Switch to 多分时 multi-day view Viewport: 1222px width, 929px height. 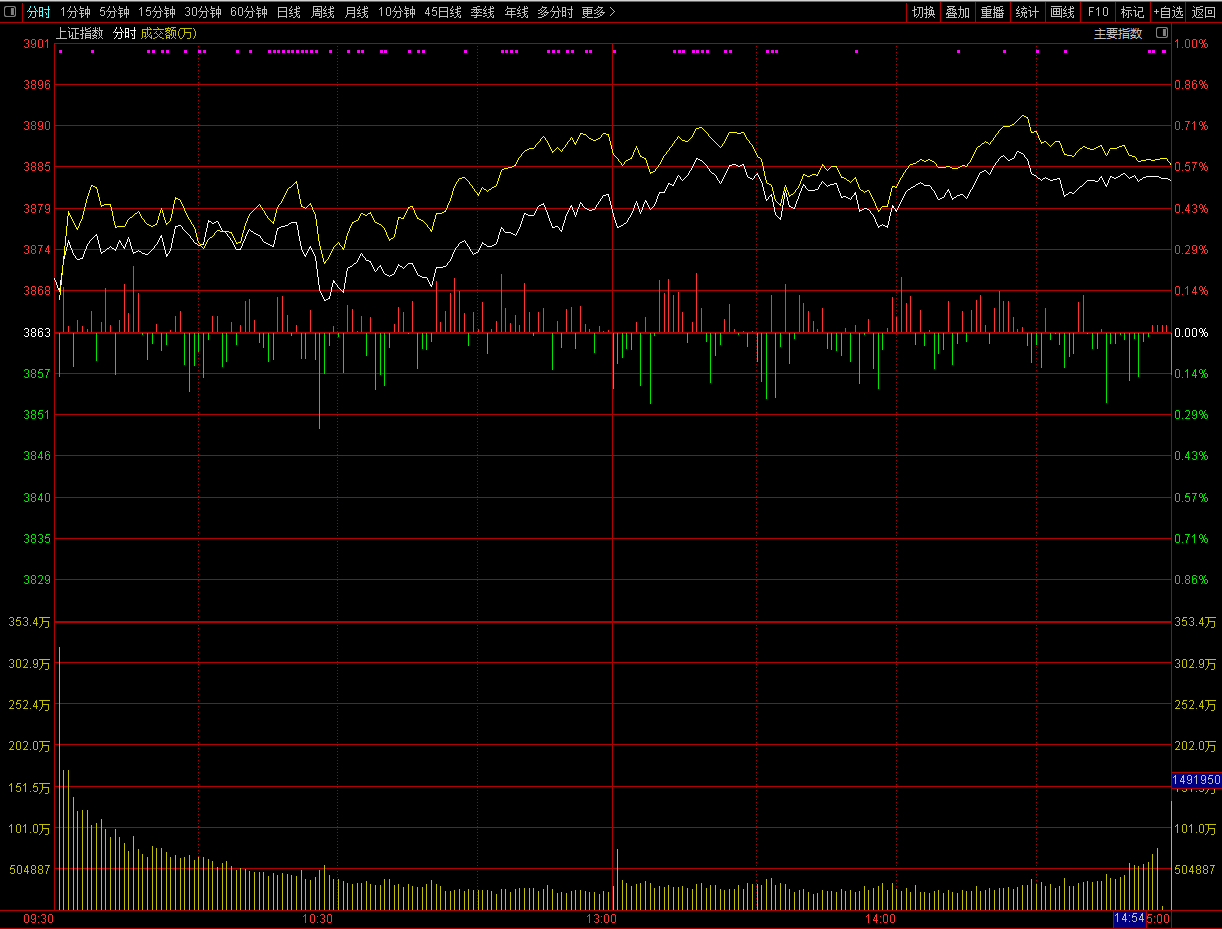(x=555, y=12)
